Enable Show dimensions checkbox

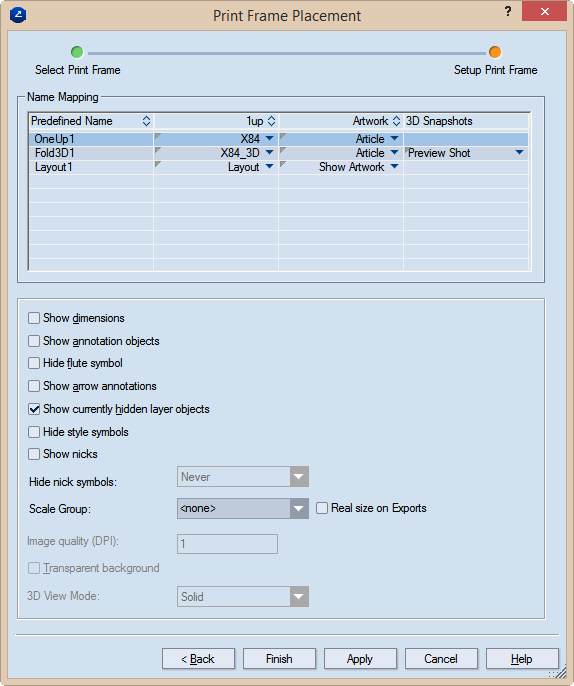click(34, 318)
